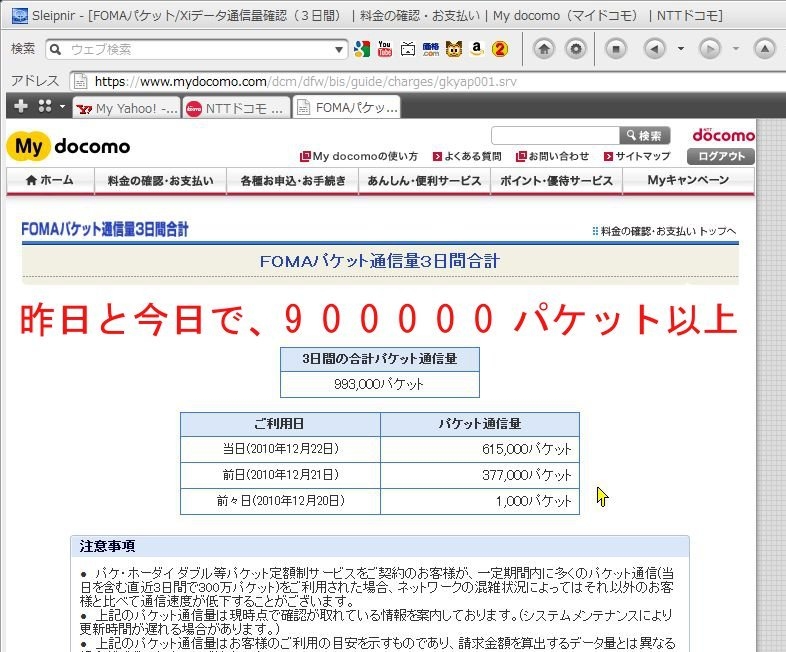786x652 pixels.
Task: Open Kakaku.com search shortcut icon
Action: point(431,49)
